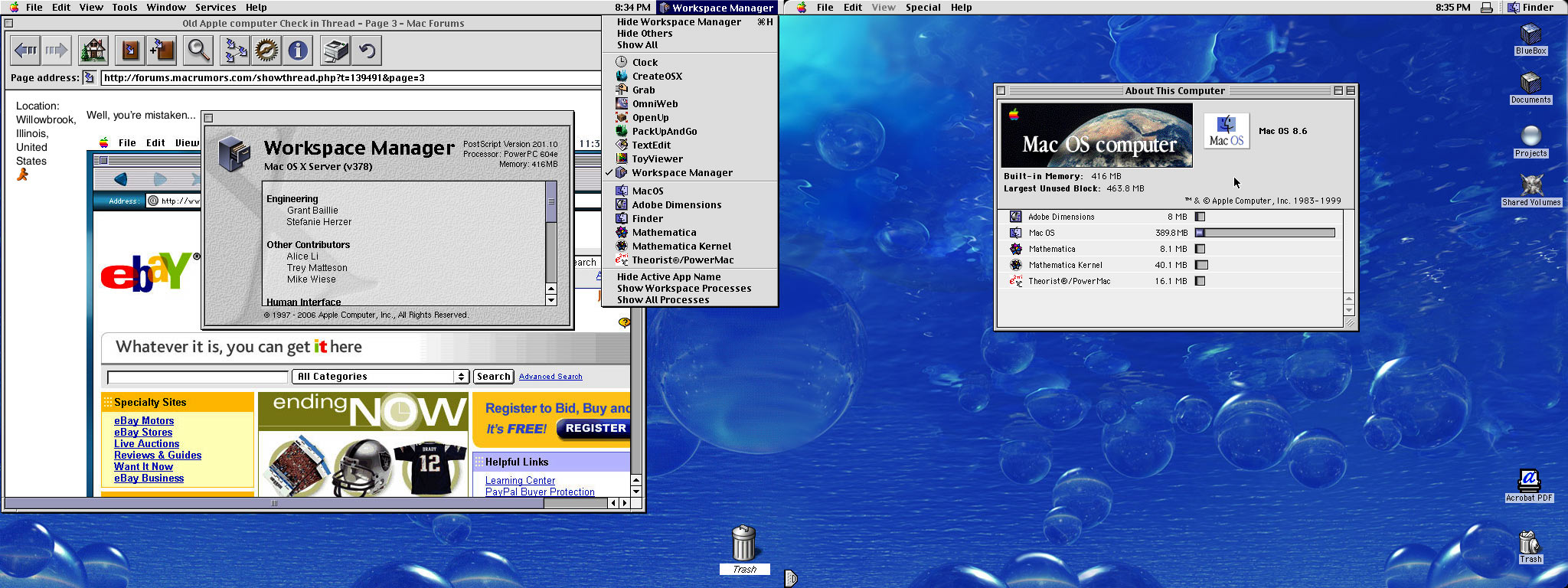This screenshot has width=1568, height=588.
Task: Select the checked Workspace Manager menu entry
Action: (x=690, y=172)
